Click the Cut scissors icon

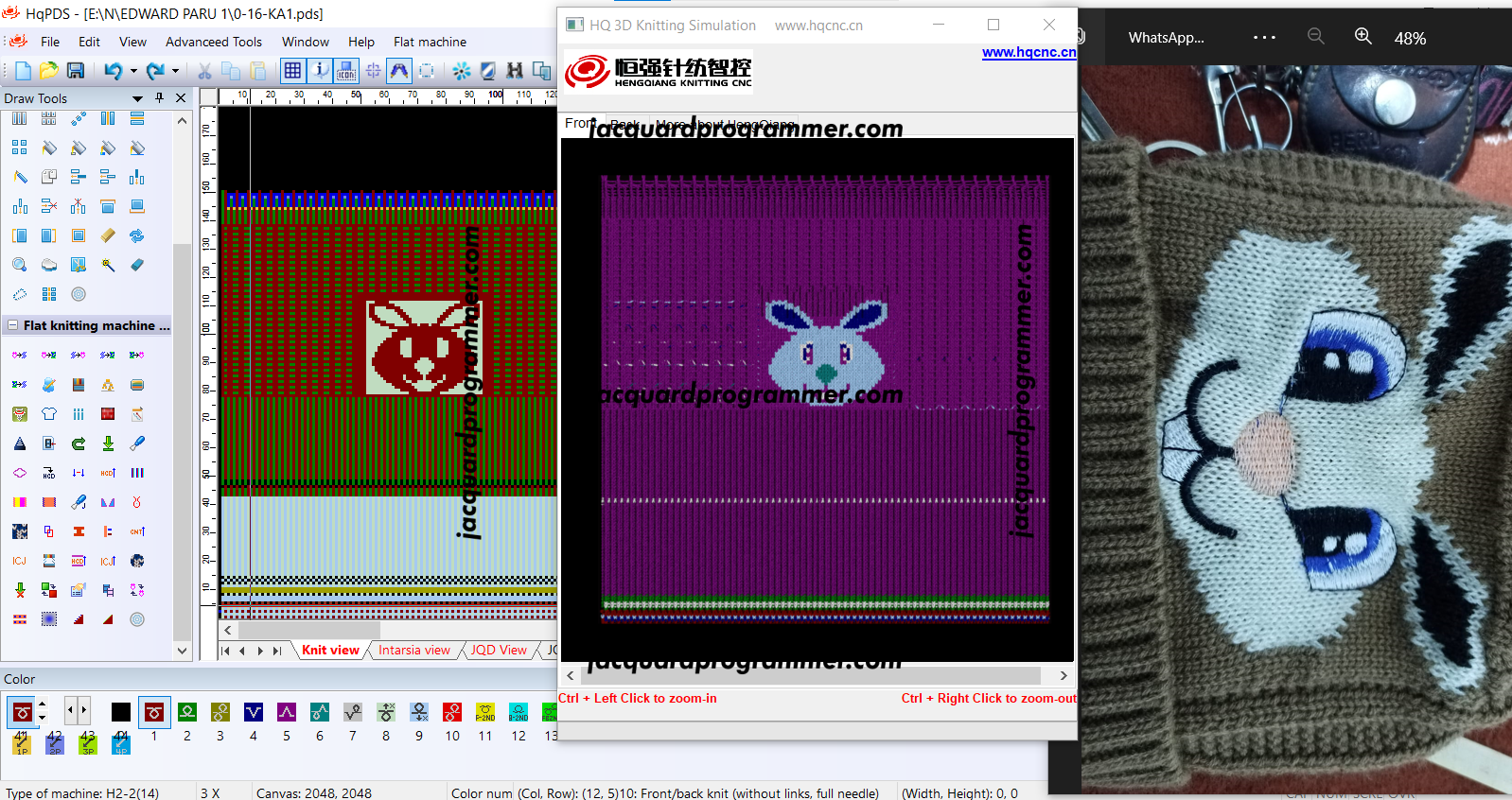pyautogui.click(x=204, y=70)
